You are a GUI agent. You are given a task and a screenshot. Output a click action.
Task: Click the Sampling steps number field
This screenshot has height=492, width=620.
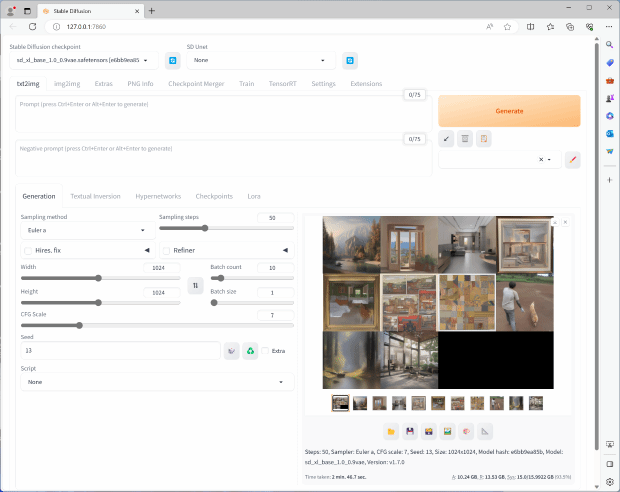pyautogui.click(x=276, y=218)
